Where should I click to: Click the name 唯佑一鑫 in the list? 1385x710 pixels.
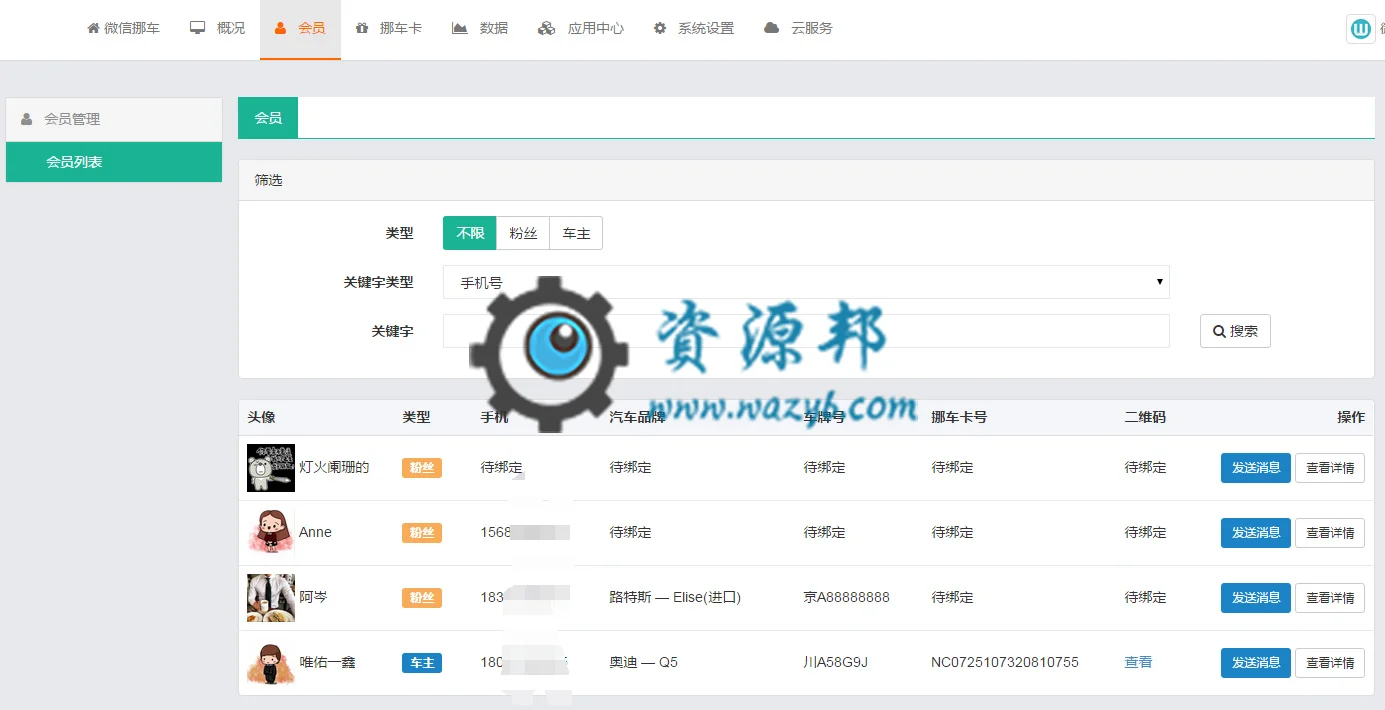point(328,662)
